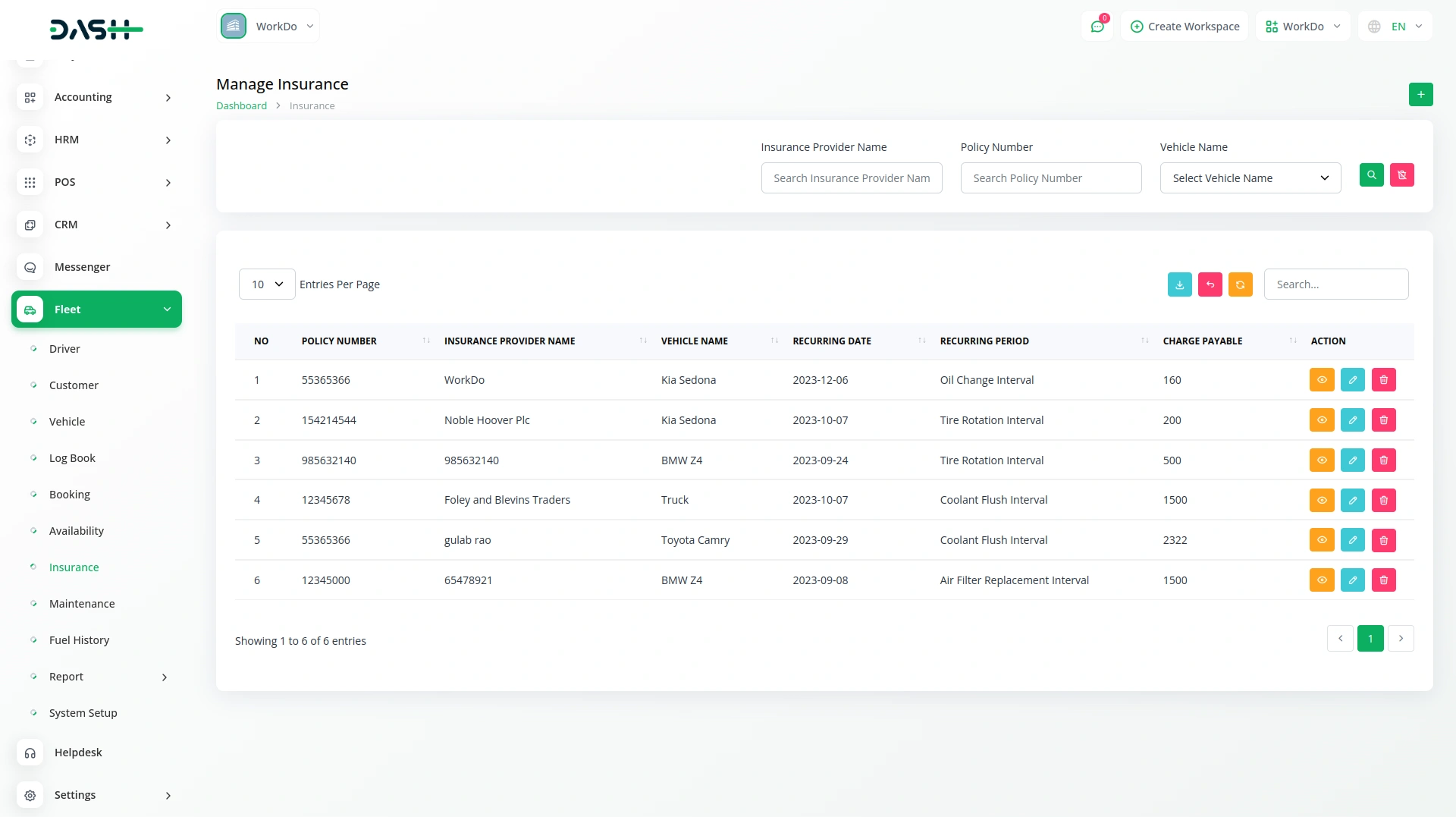Open the Maintenance item in Fleet menu

[x=82, y=604]
